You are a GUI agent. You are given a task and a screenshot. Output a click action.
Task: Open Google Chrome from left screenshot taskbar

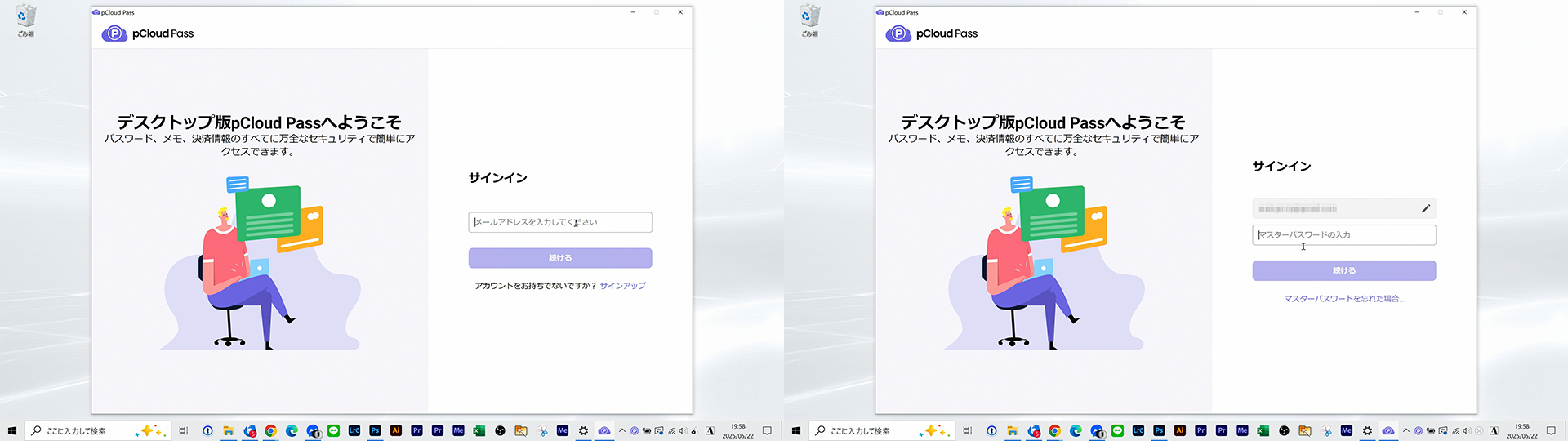[x=270, y=430]
